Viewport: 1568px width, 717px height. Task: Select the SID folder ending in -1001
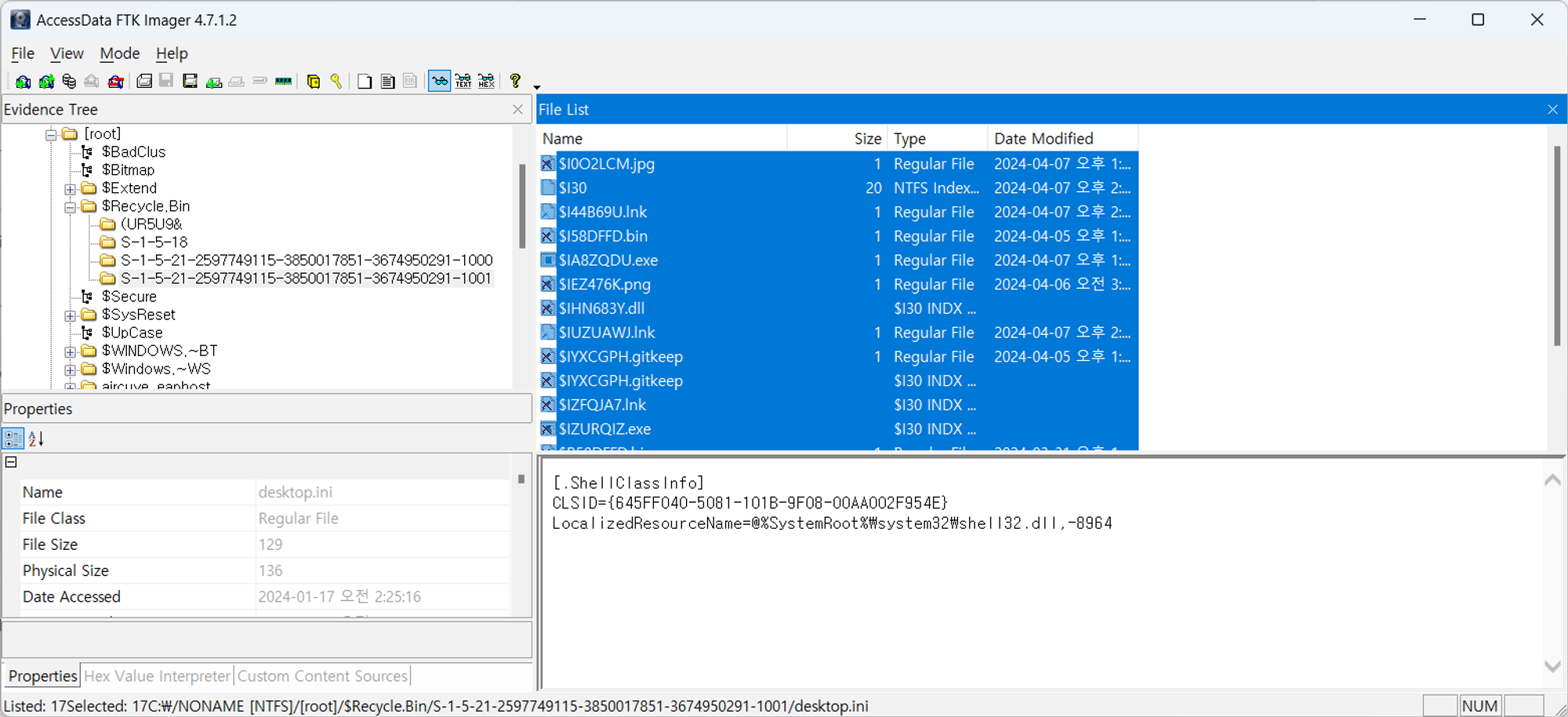[x=306, y=278]
